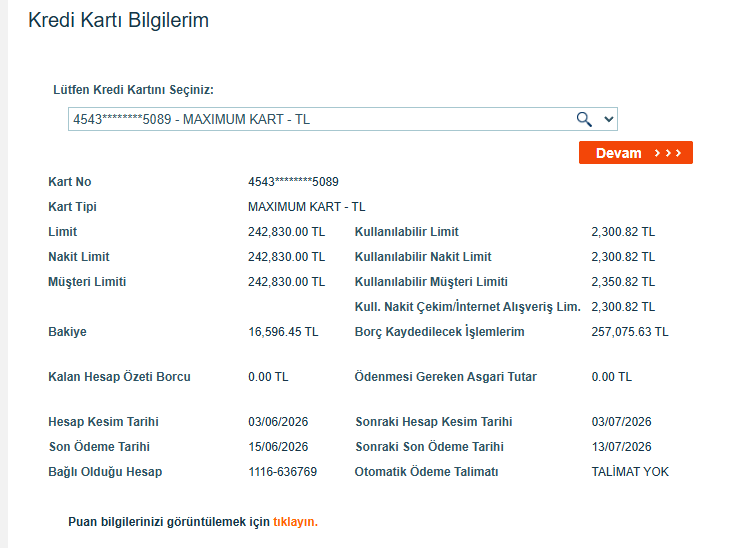This screenshot has width=742, height=548.
Task: Click Sonraki Son Ödeme Tarihi date 13/07/2026
Action: pyautogui.click(x=621, y=447)
